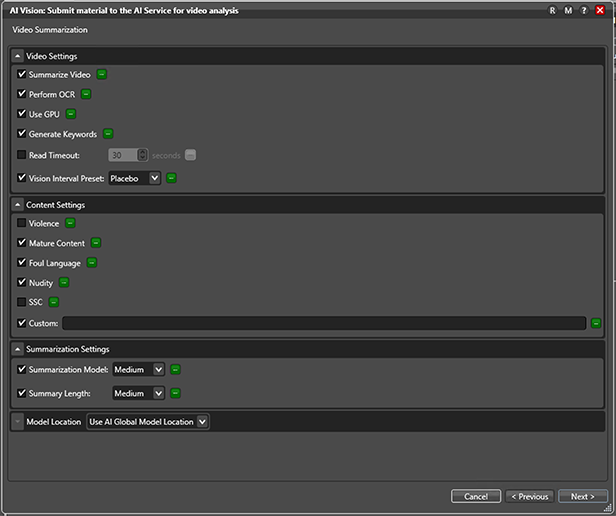The image size is (616, 516).
Task: Click green icon at end of Custom field
Action: [x=596, y=323]
